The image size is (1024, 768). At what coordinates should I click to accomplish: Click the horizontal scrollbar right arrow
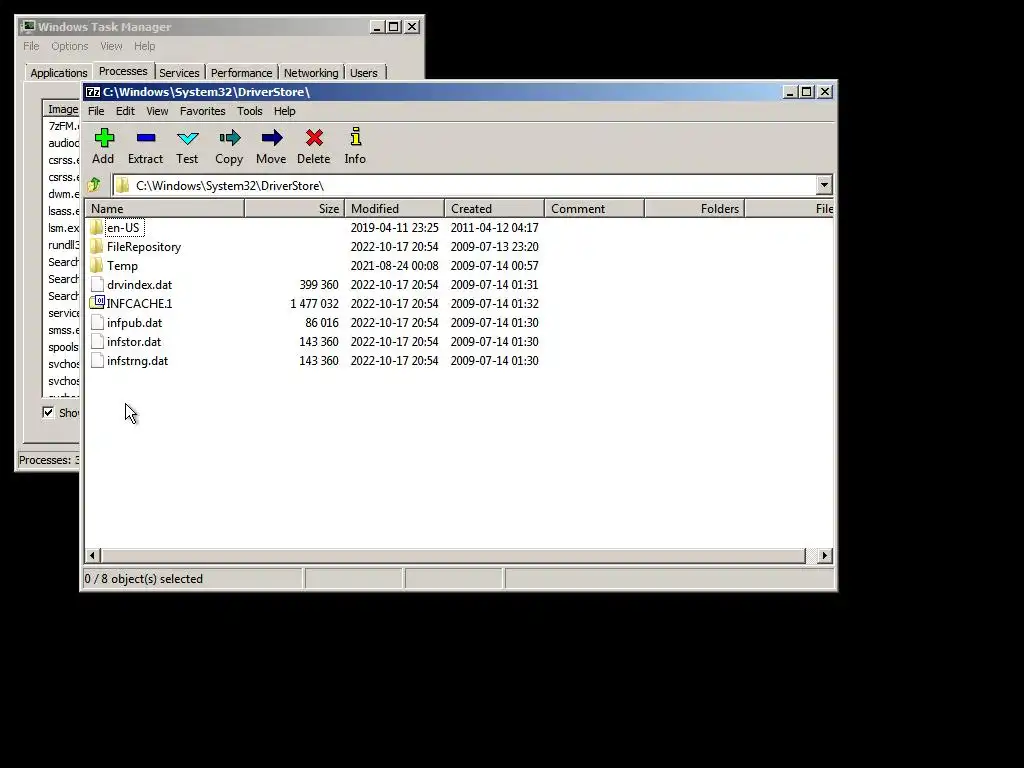[824, 555]
